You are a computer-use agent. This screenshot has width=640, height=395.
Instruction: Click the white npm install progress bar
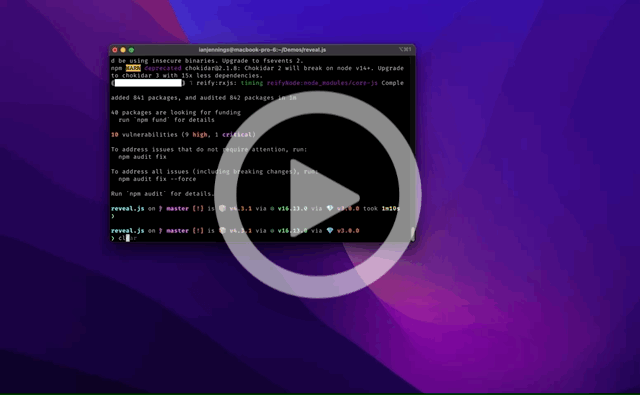pyautogui.click(x=148, y=83)
